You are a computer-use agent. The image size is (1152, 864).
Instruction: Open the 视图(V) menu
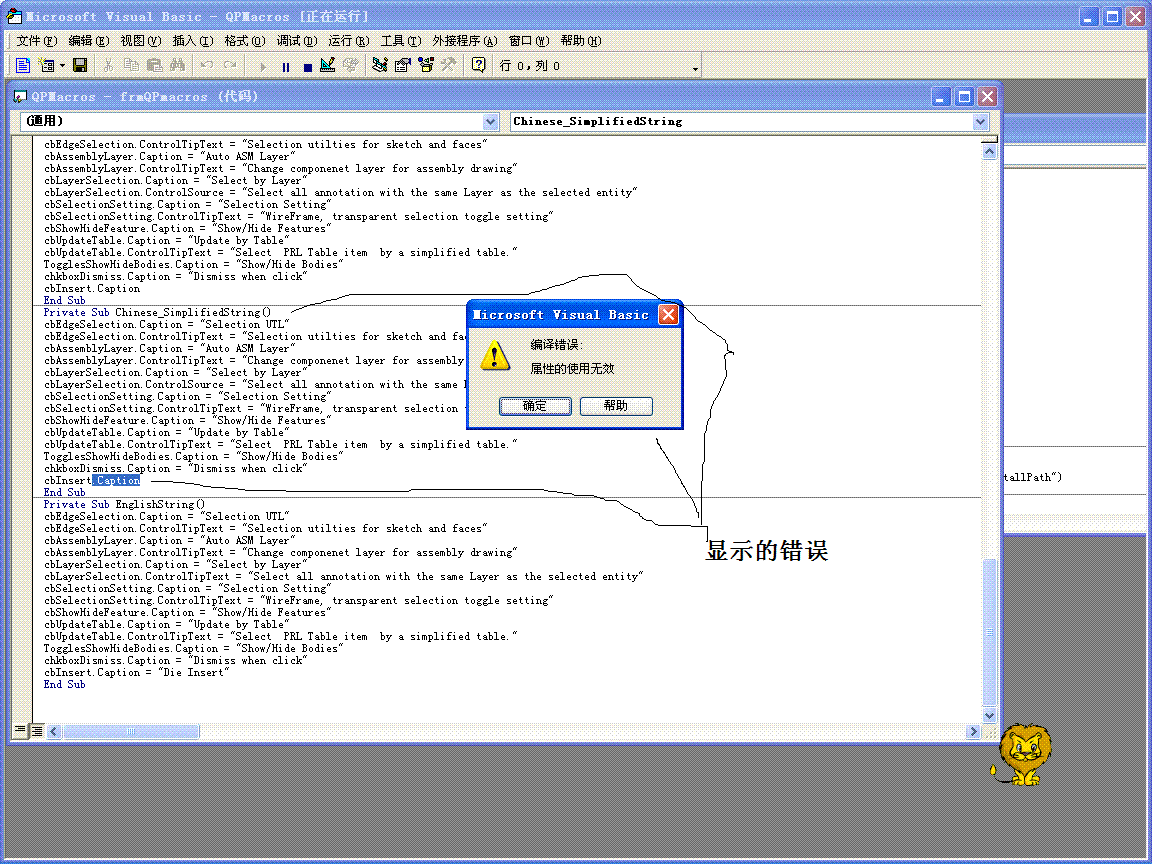pos(140,41)
